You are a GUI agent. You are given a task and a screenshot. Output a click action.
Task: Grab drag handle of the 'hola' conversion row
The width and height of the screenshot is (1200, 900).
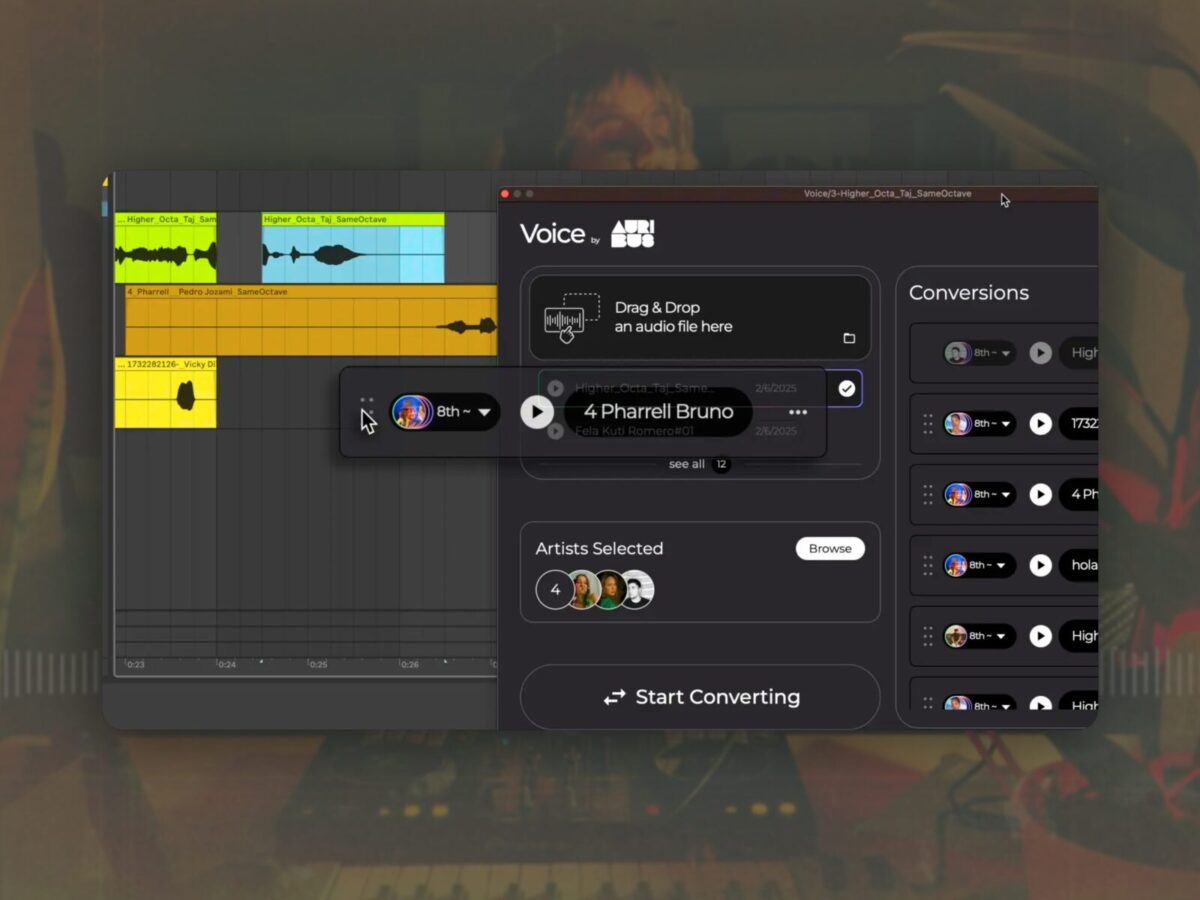coord(927,565)
